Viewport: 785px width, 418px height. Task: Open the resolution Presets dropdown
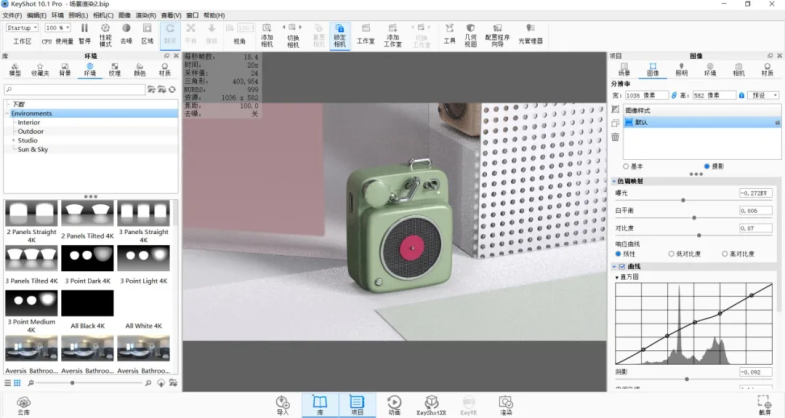click(x=763, y=95)
